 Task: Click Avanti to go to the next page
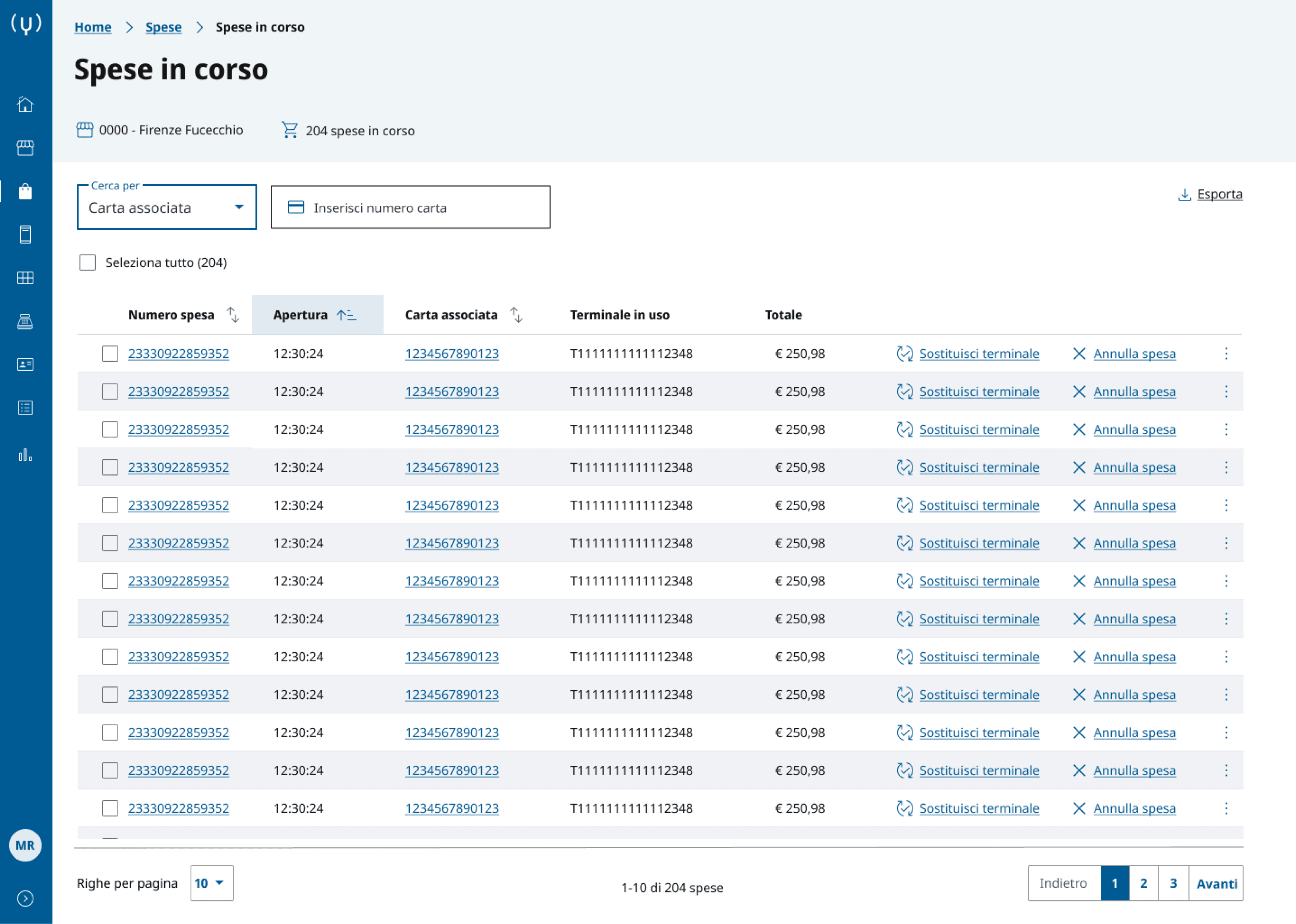1216,883
